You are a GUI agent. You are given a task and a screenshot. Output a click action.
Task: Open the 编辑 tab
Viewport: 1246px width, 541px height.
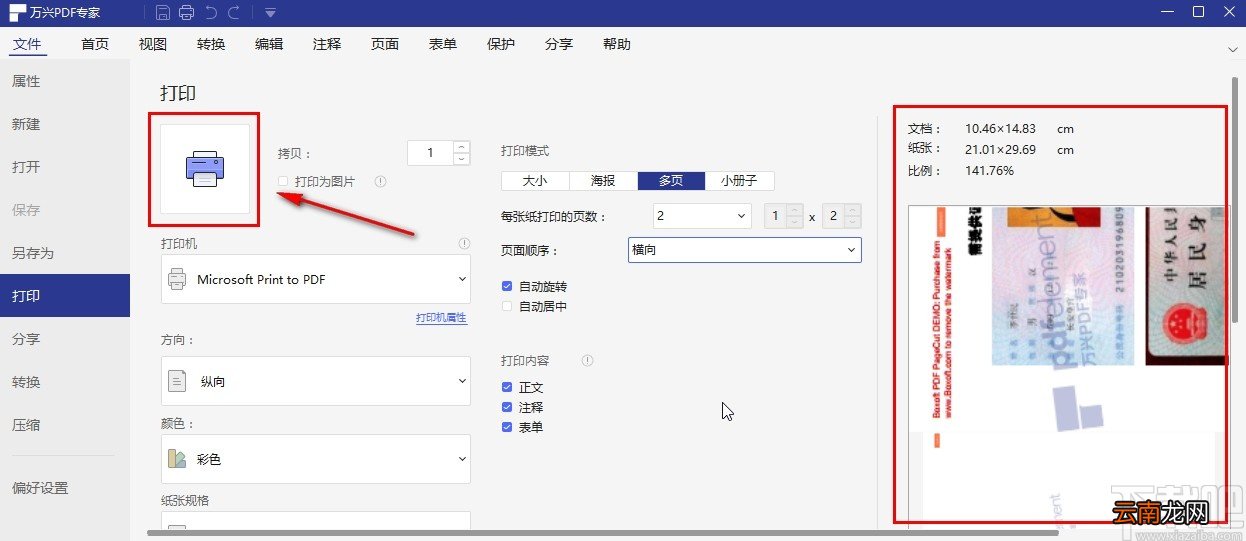(269, 44)
